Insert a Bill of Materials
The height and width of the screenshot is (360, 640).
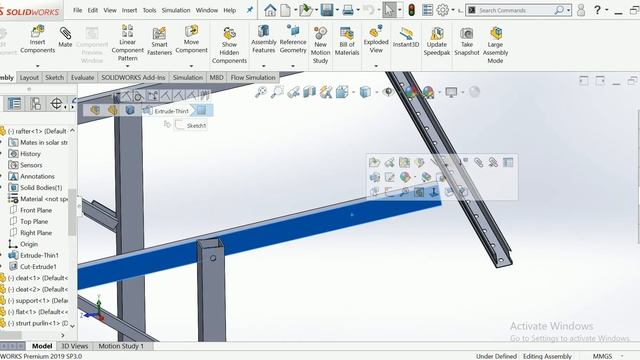tap(347, 41)
